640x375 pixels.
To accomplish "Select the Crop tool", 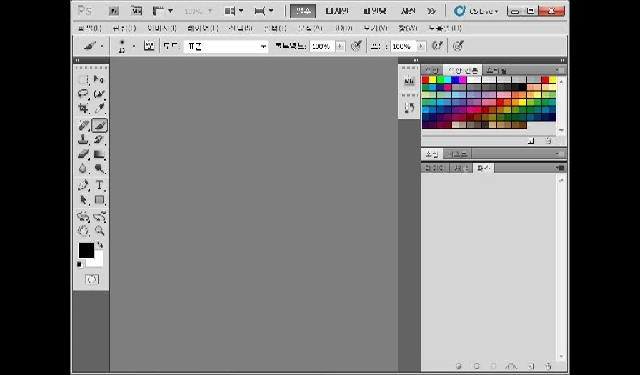I will coord(83,108).
